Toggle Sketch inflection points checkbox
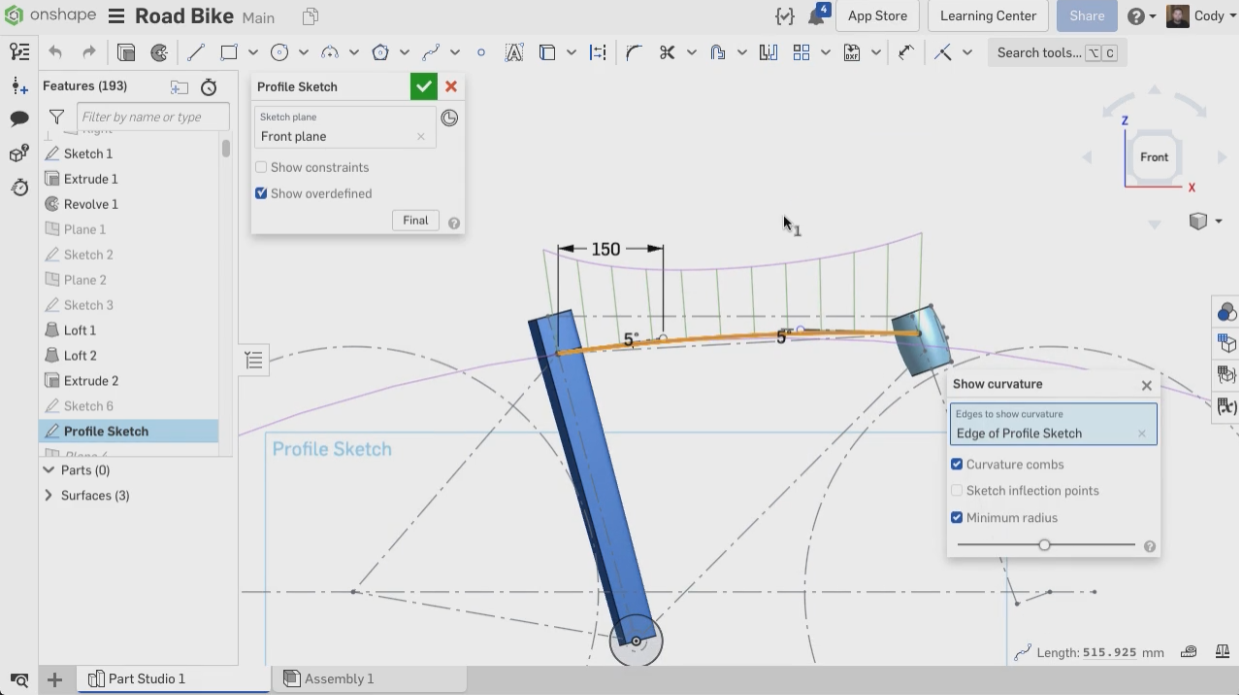Screen dimensions: 1239x695 pyautogui.click(x=957, y=491)
